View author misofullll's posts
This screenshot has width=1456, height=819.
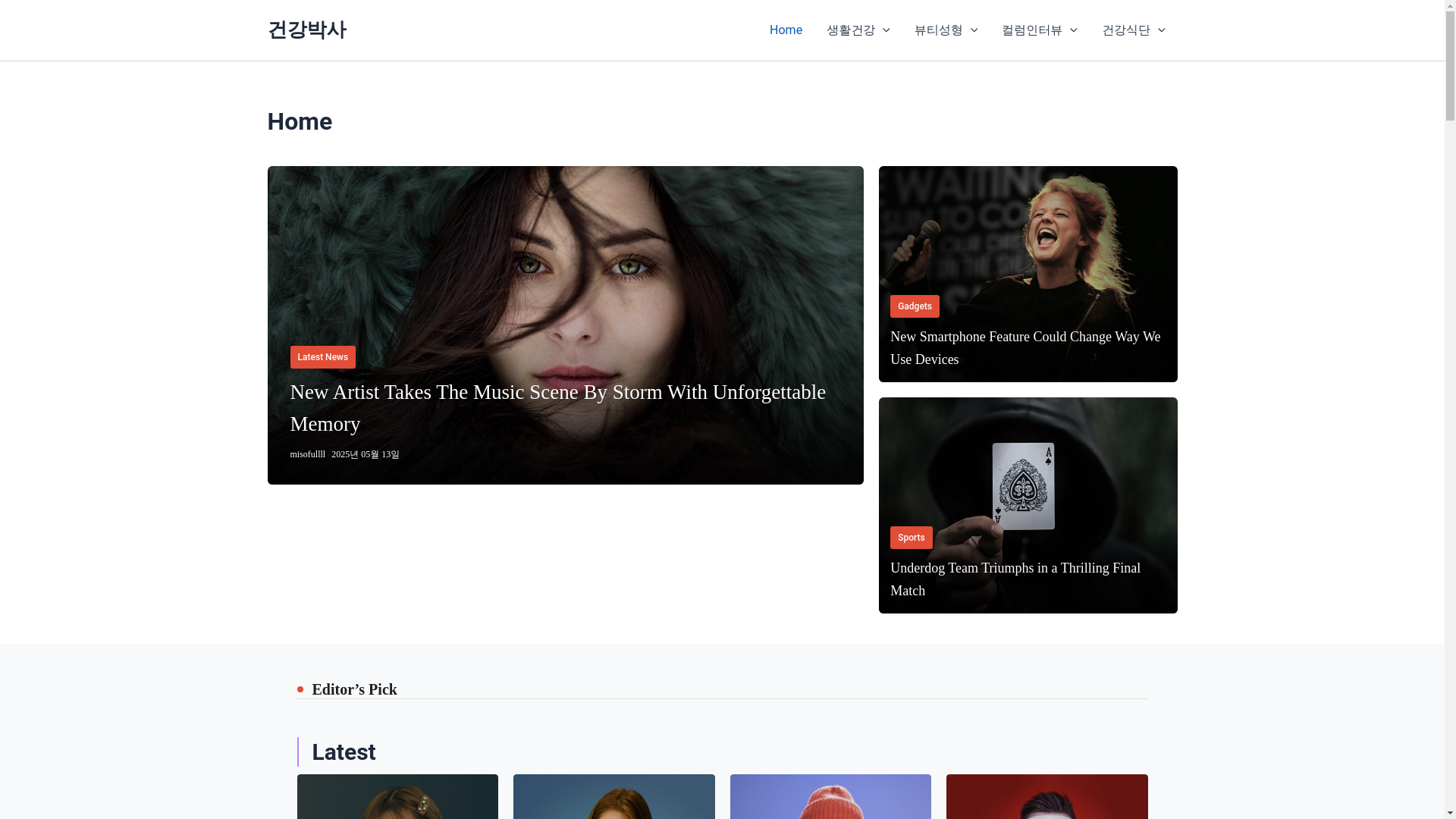click(x=307, y=454)
